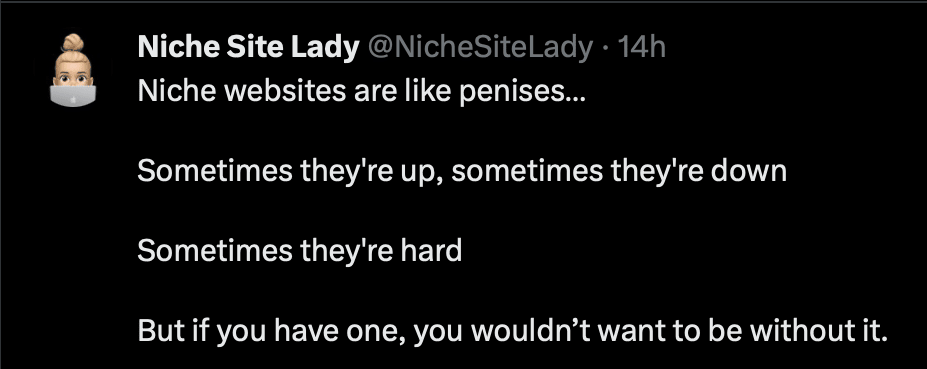Click the dot separator before 14h

tap(605, 48)
